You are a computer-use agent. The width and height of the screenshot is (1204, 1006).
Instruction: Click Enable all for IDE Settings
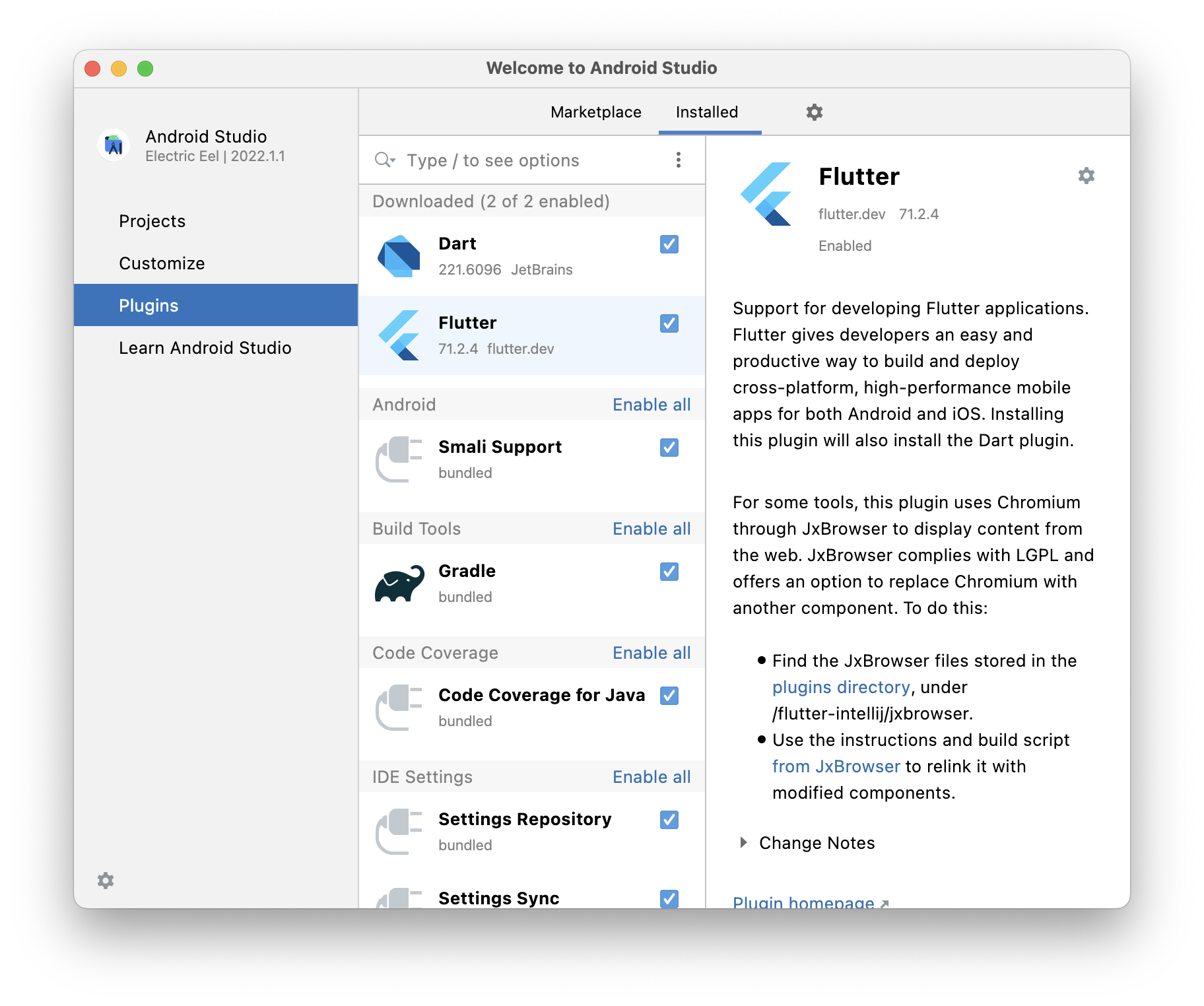652,777
